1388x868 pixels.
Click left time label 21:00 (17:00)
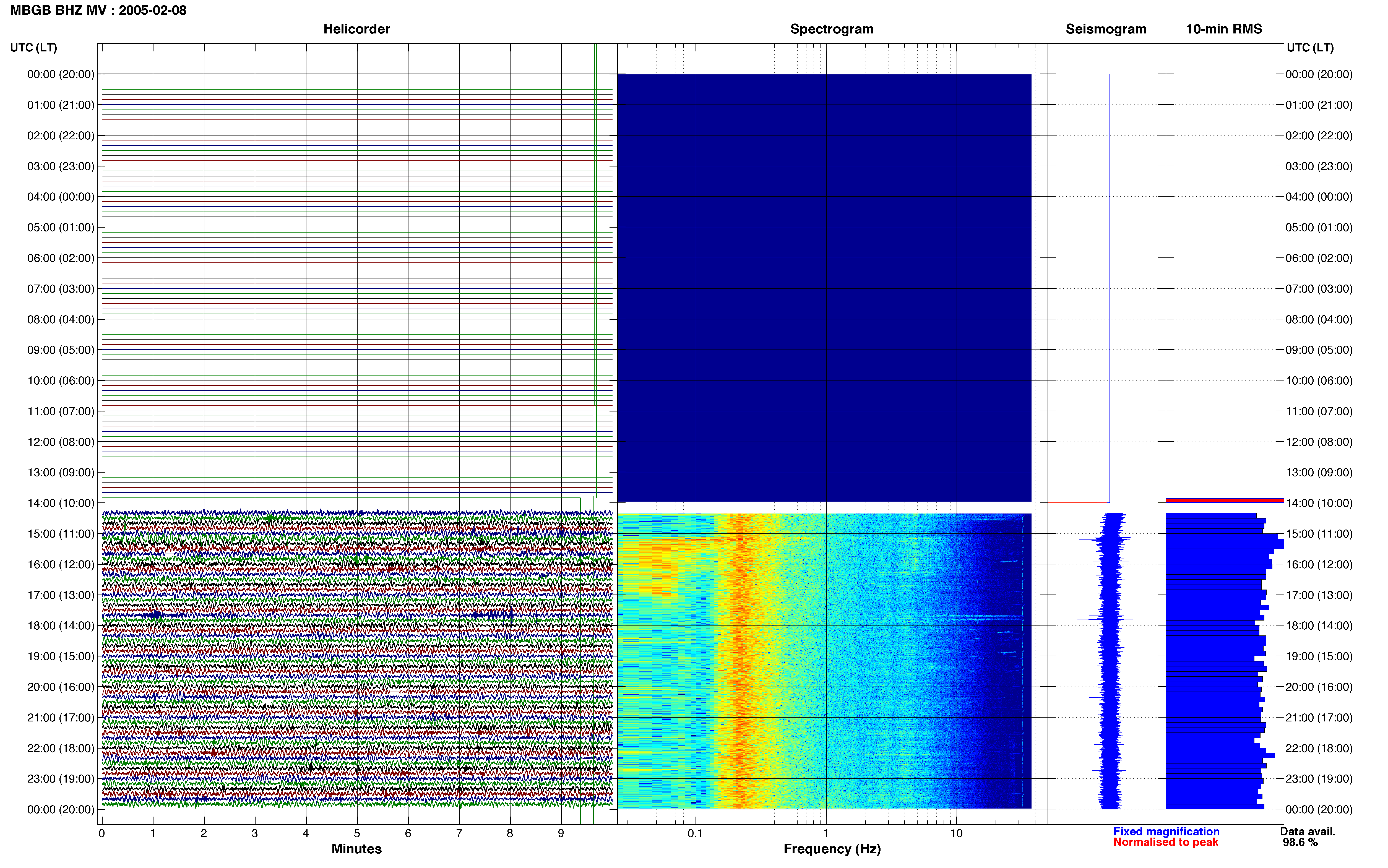[x=61, y=718]
